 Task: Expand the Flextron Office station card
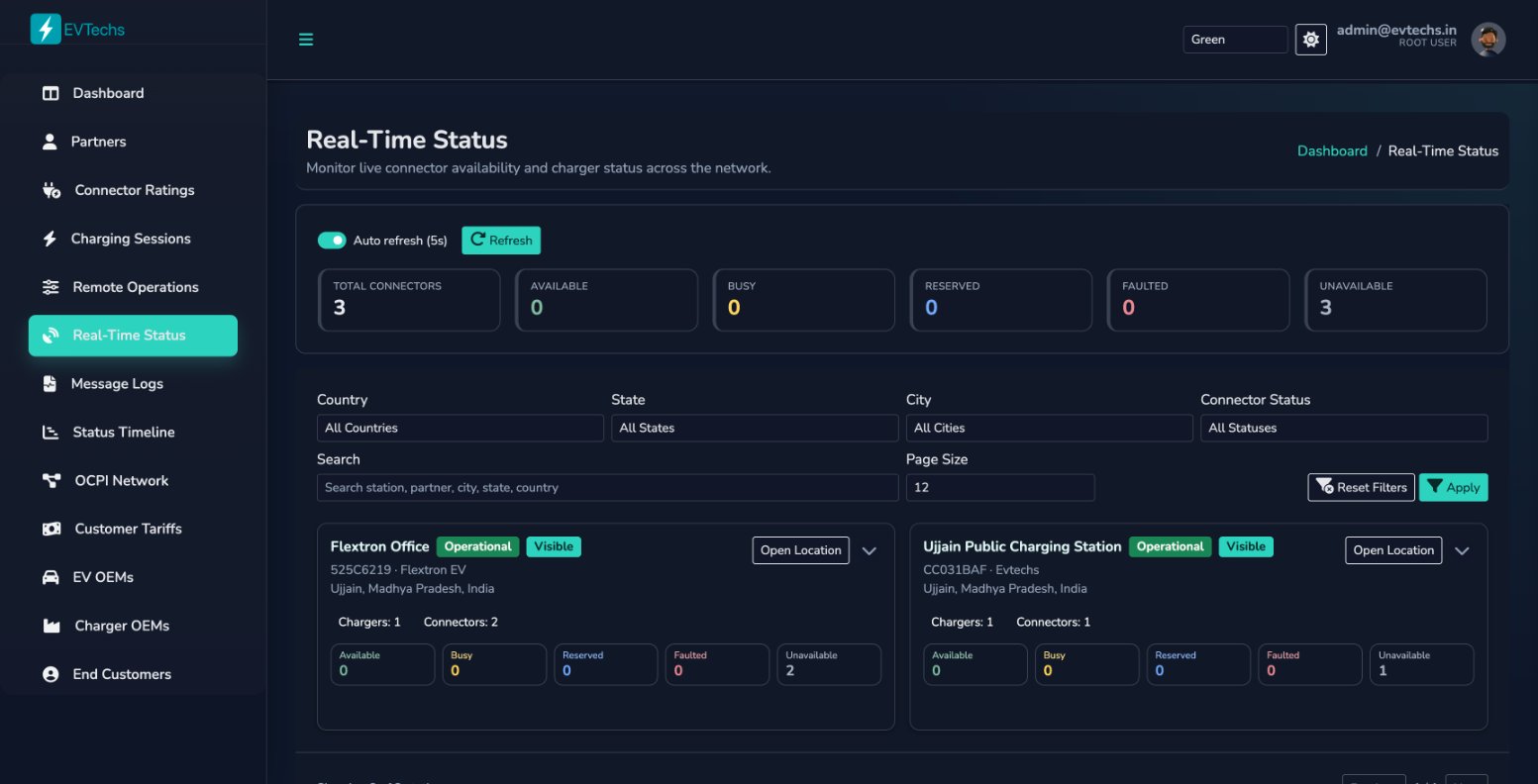(870, 550)
